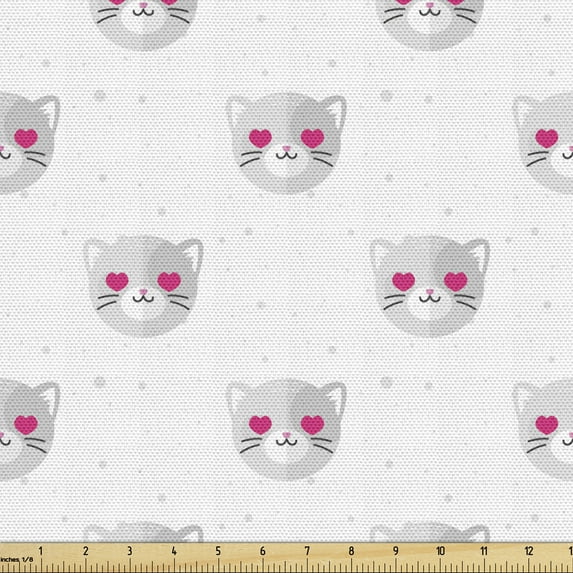Viewport: 573px width, 573px height.
Task: Select the number 11 ruler label
Action: 484,551
